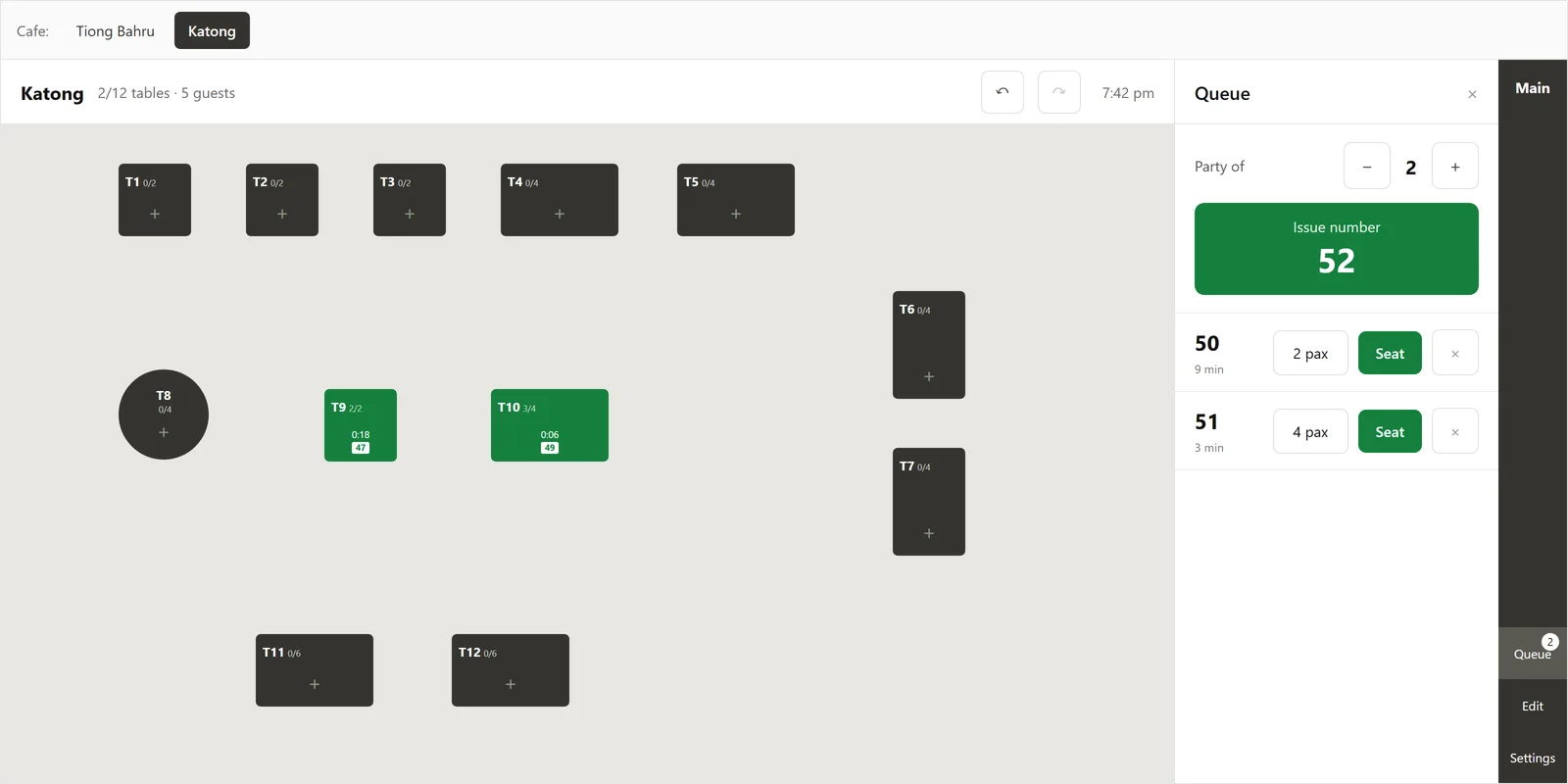The image size is (1568, 784).
Task: Close the Queue panel
Action: point(1472,94)
